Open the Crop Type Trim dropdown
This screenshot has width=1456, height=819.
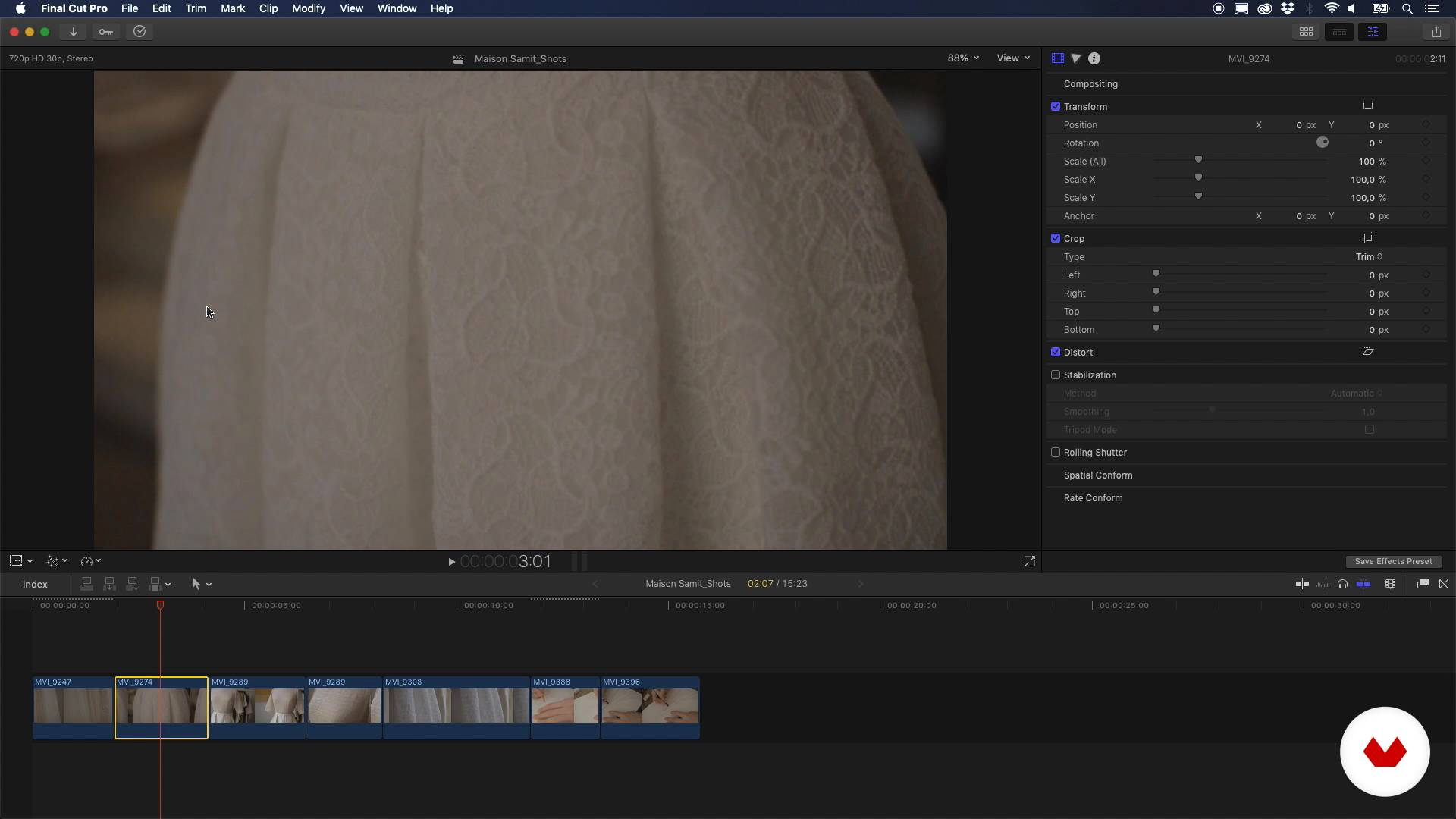(1369, 257)
